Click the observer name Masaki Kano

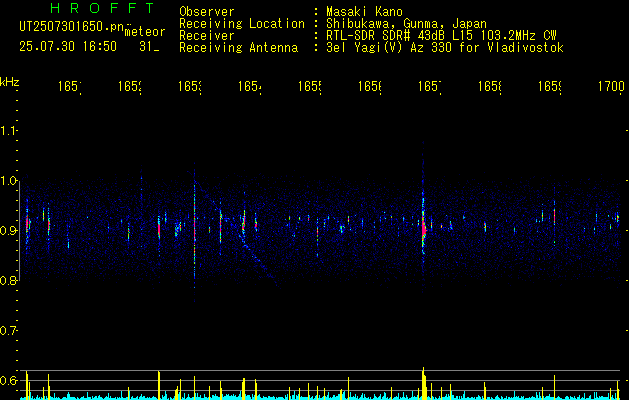364,12
